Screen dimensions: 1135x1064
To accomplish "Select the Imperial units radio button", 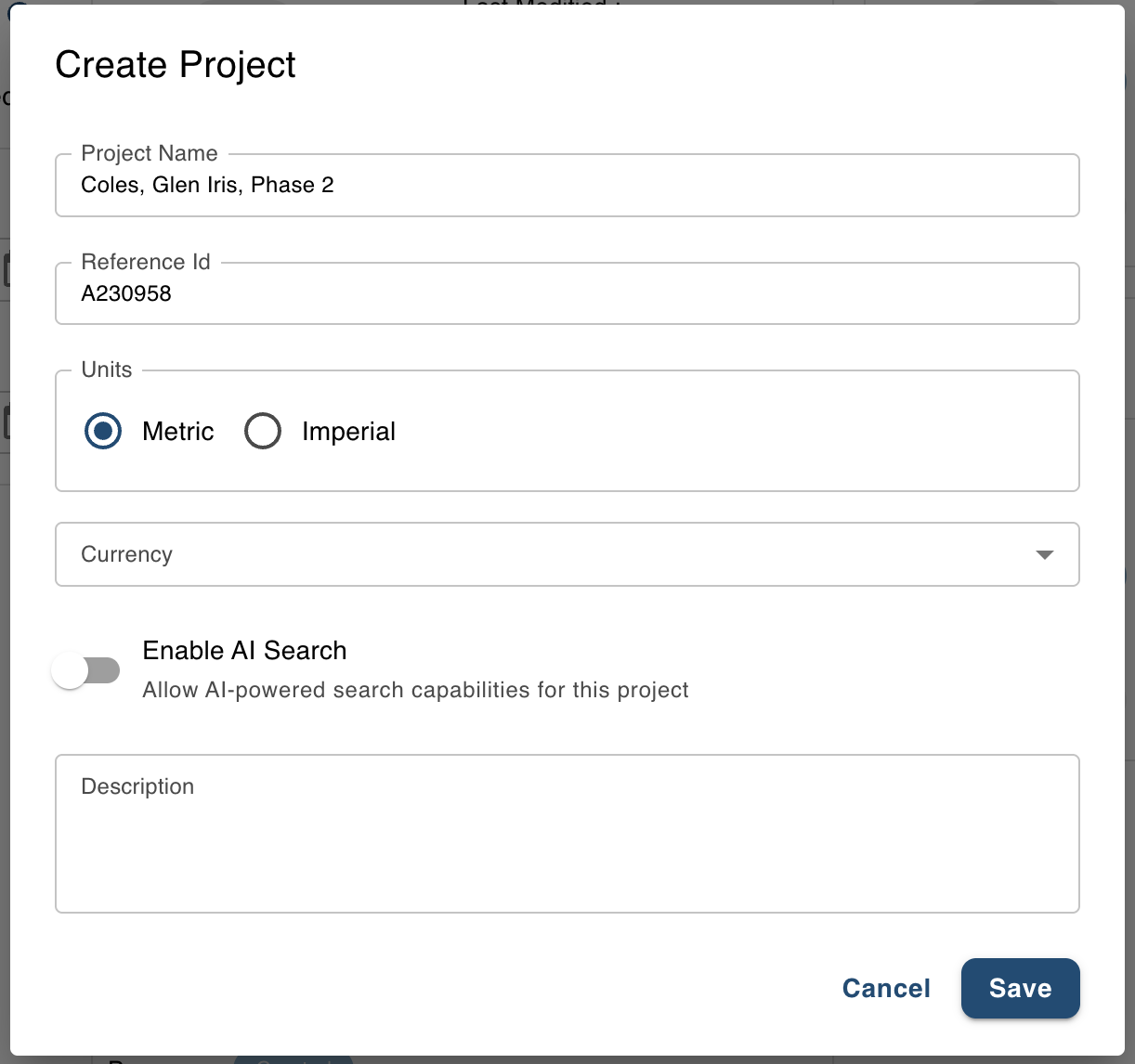I will pos(263,431).
